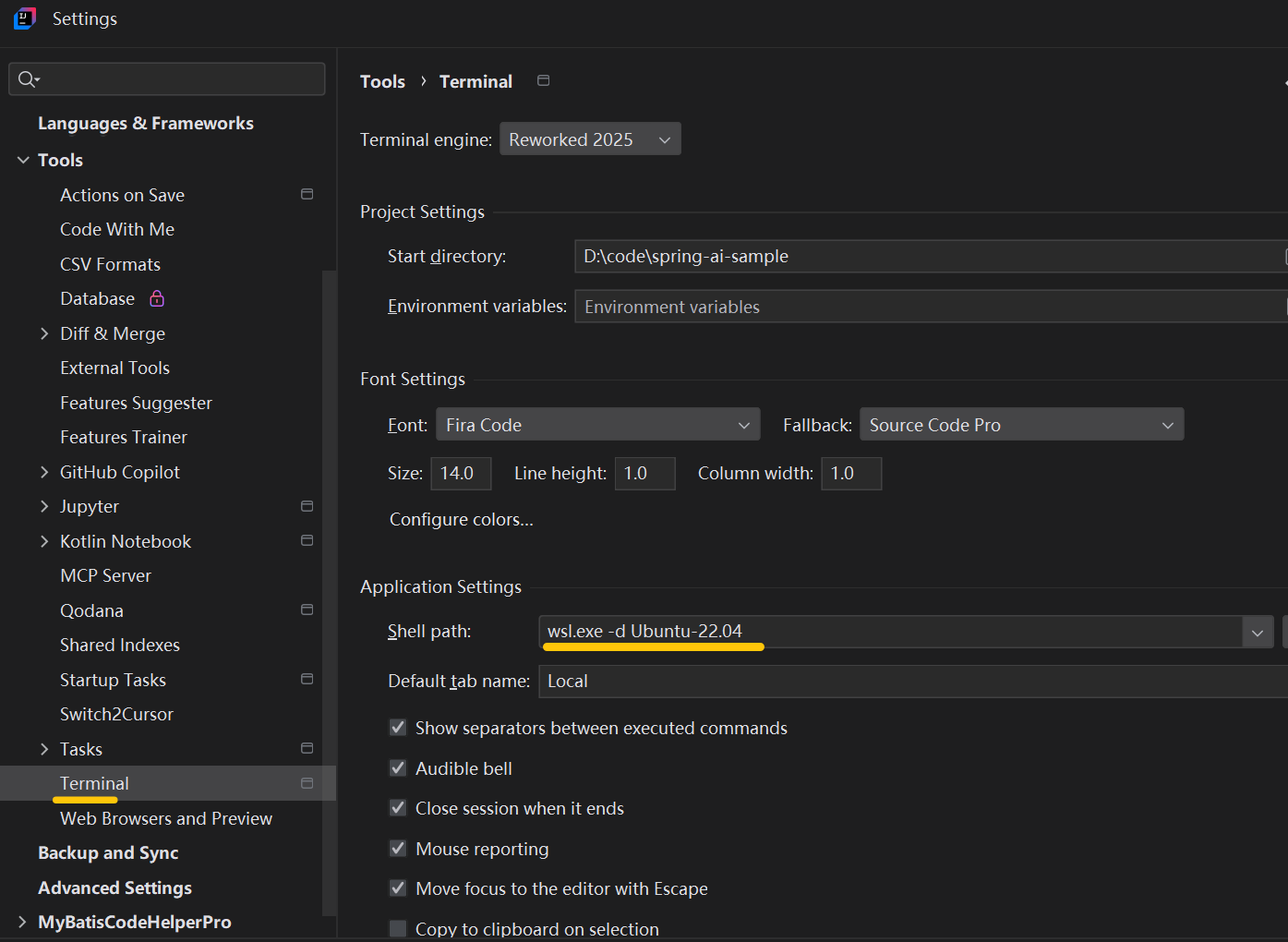Click the project icon on Jupyter row
The height and width of the screenshot is (942, 1288).
[x=307, y=506]
